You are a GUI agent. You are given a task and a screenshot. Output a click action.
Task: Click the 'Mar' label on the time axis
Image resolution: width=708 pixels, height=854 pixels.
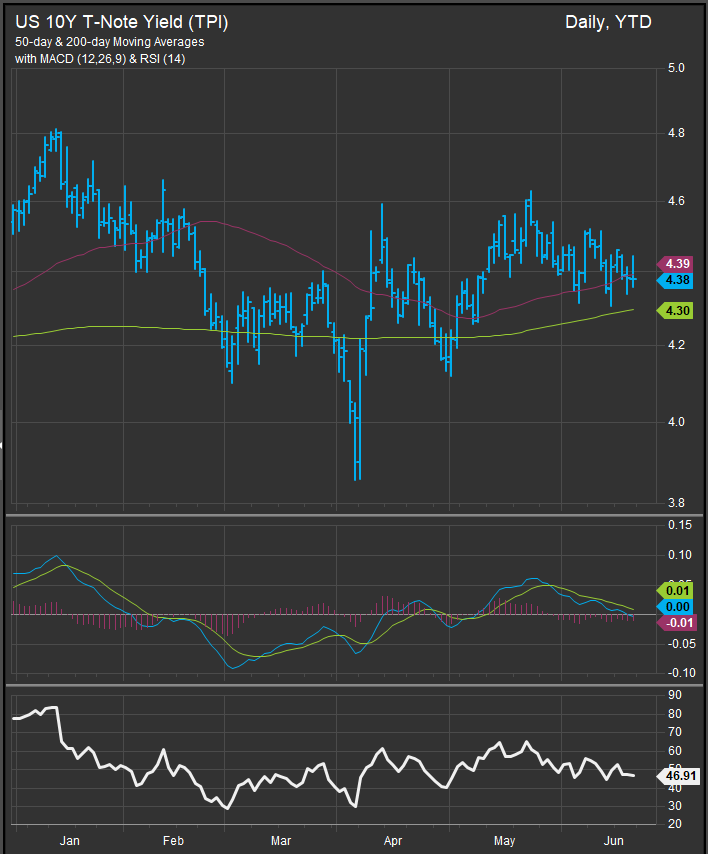[x=281, y=840]
